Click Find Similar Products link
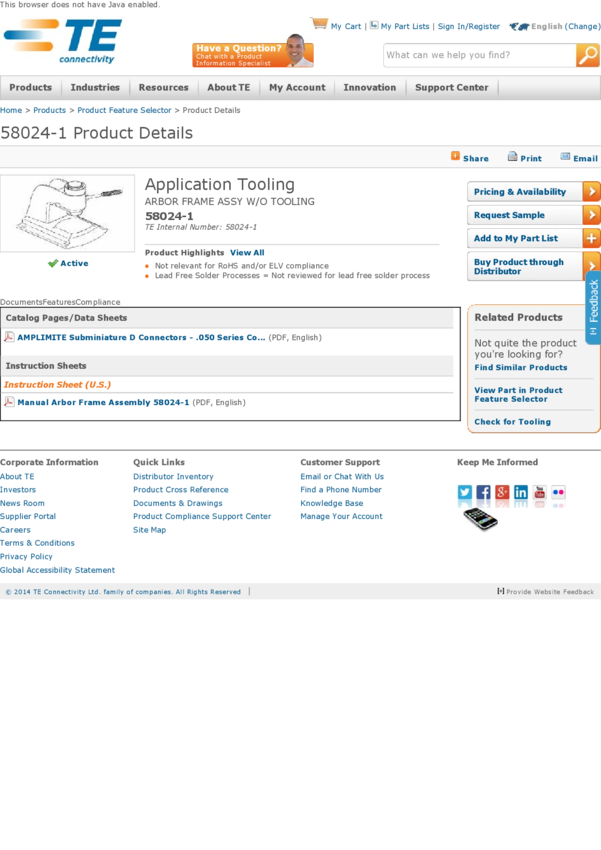This screenshot has width=601, height=850. pyautogui.click(x=521, y=367)
